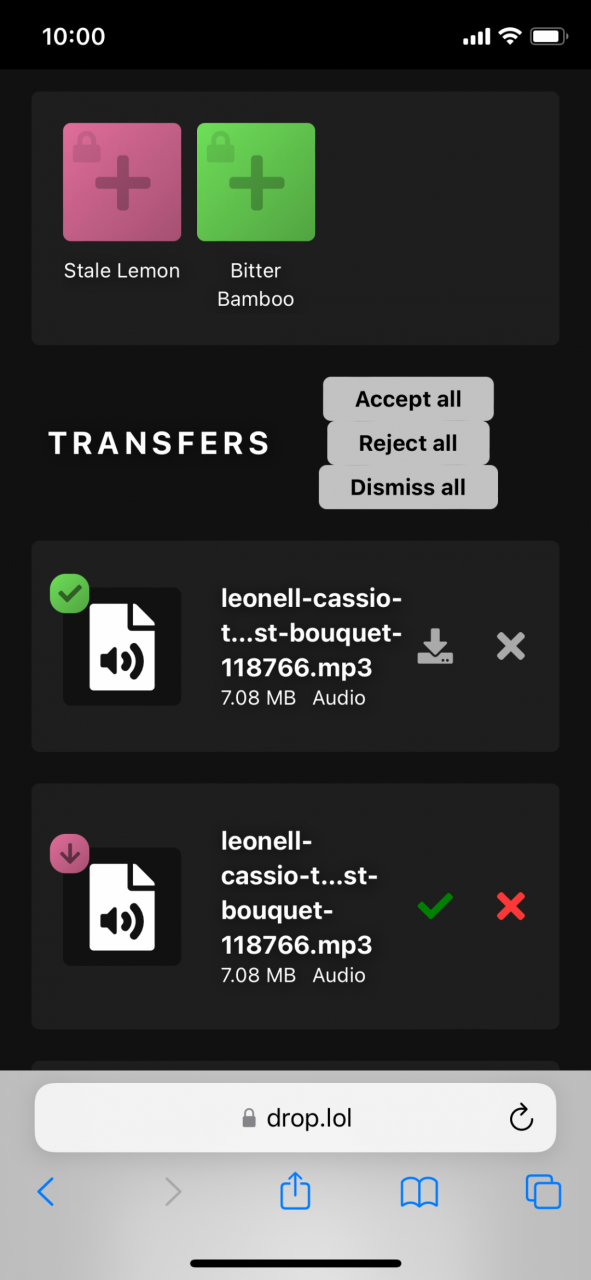The width and height of the screenshot is (591, 1280).
Task: Click the Reject all button
Action: [408, 443]
